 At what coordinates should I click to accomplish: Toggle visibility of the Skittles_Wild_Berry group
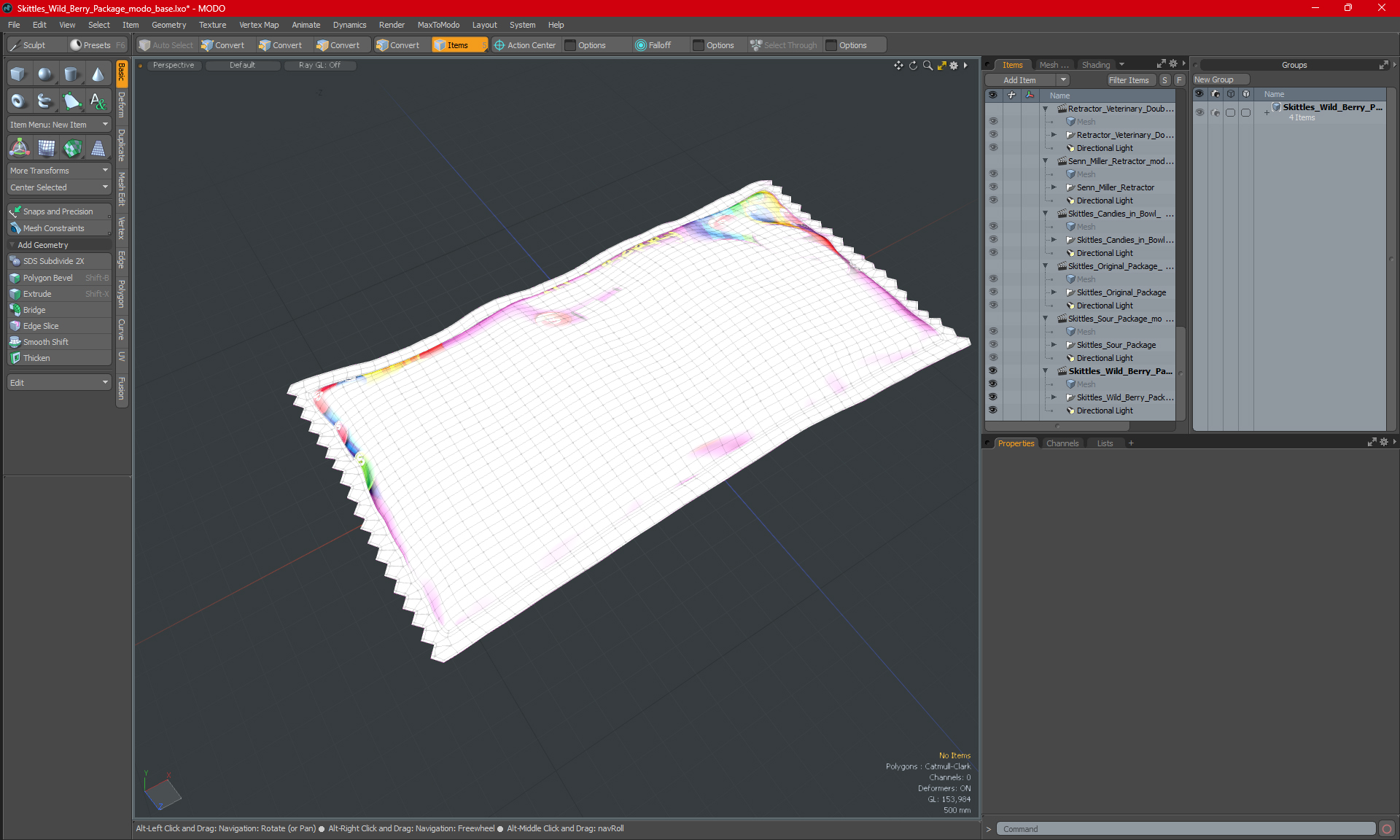click(1199, 112)
